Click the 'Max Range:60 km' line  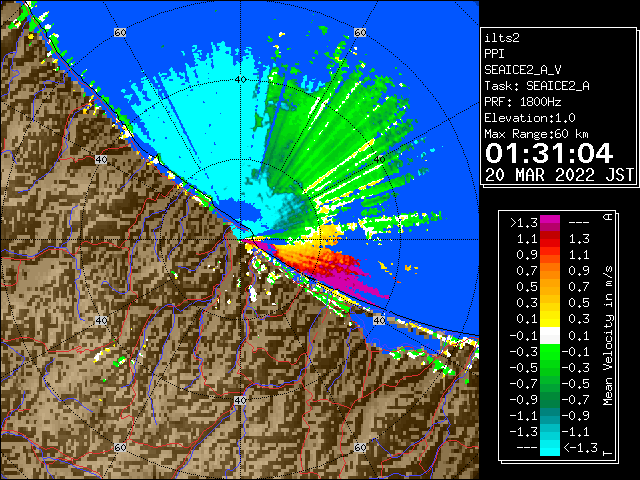coord(537,134)
